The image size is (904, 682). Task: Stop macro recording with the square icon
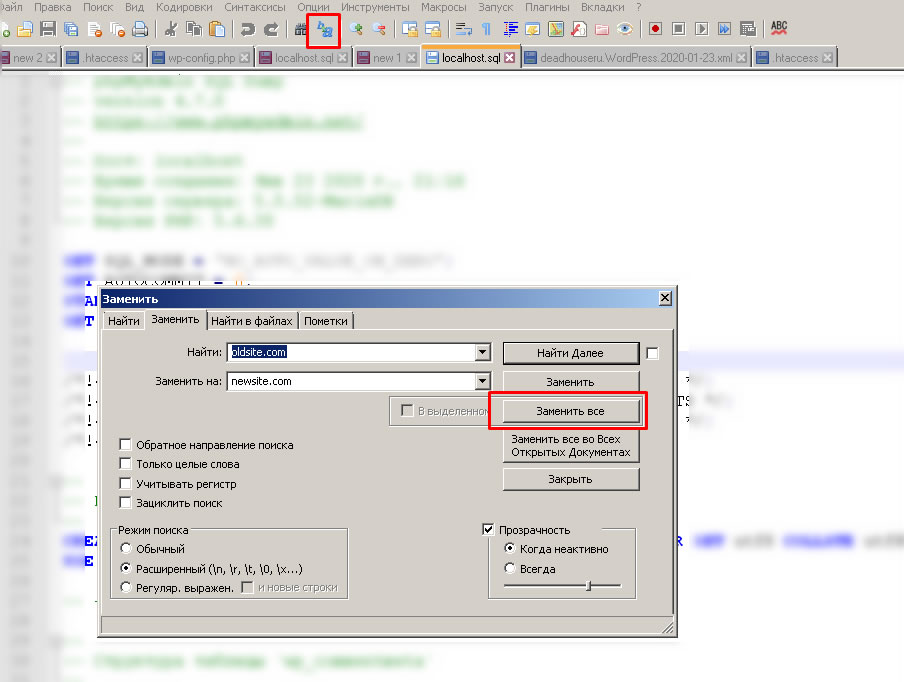(x=679, y=29)
